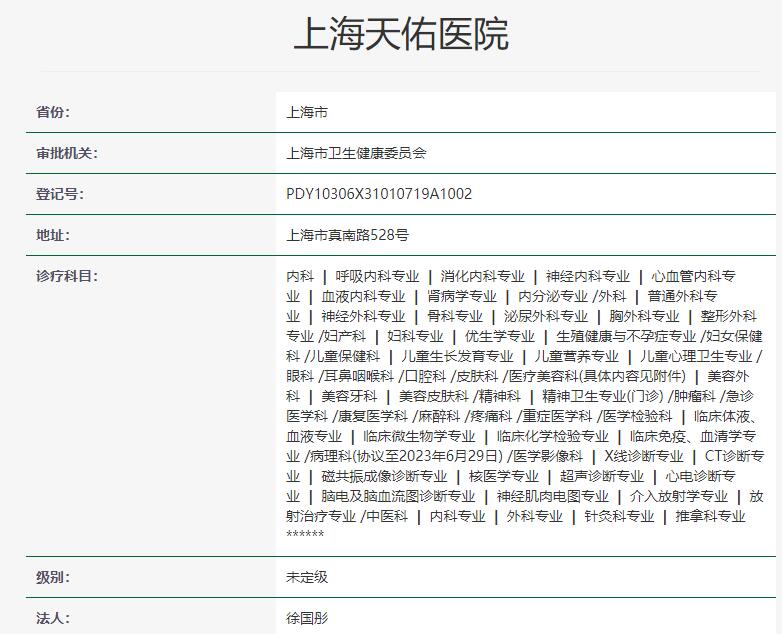
Task: Click 儿童营养专业 entry
Action: click(577, 356)
